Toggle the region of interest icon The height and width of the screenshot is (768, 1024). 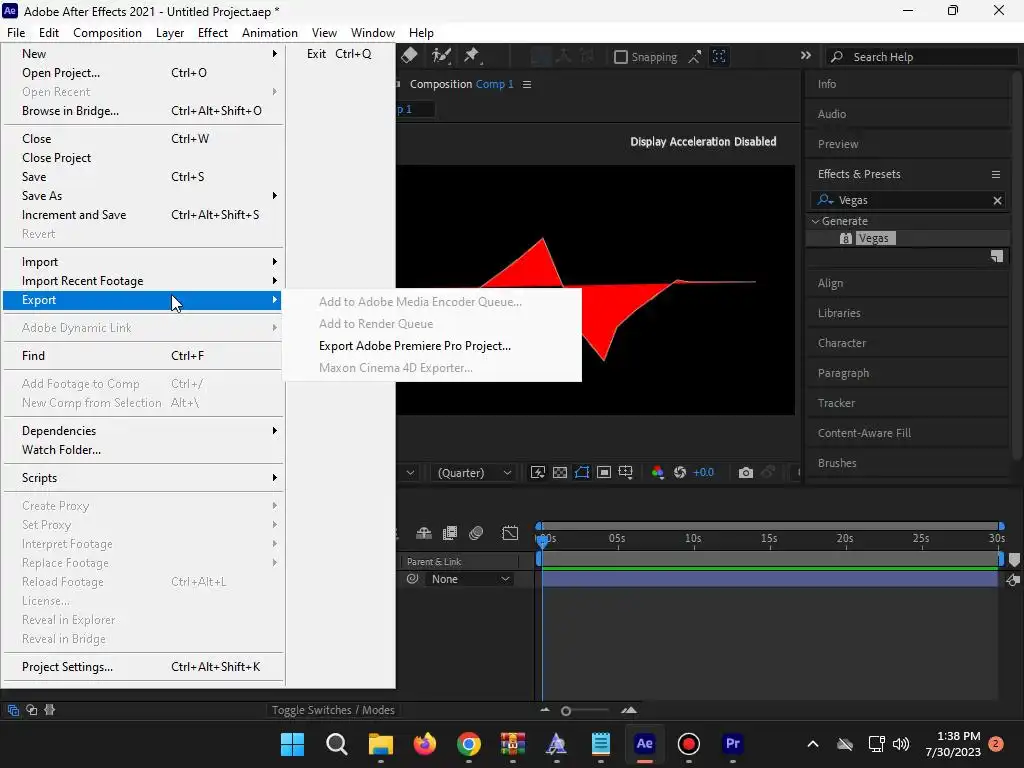tap(604, 472)
